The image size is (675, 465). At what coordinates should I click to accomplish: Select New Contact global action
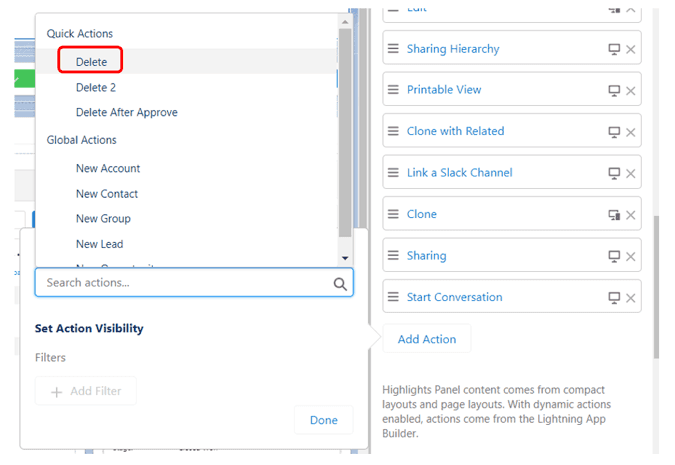coord(107,194)
